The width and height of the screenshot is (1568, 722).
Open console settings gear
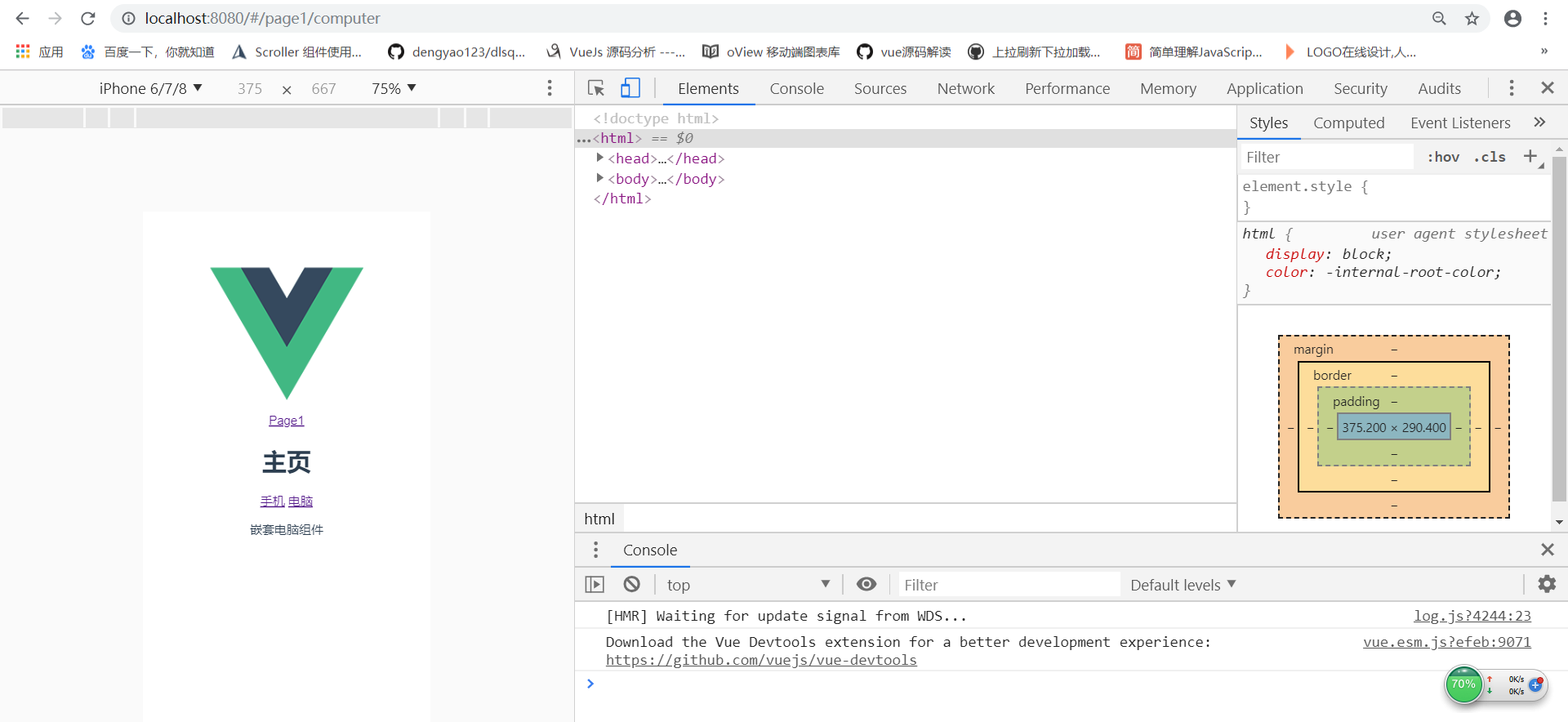coord(1547,584)
